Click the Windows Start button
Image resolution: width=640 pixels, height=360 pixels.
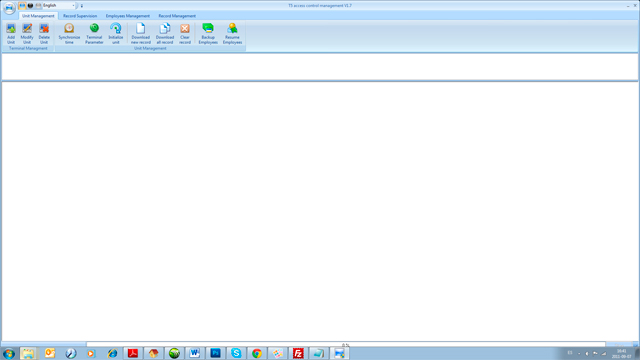tap(9, 353)
